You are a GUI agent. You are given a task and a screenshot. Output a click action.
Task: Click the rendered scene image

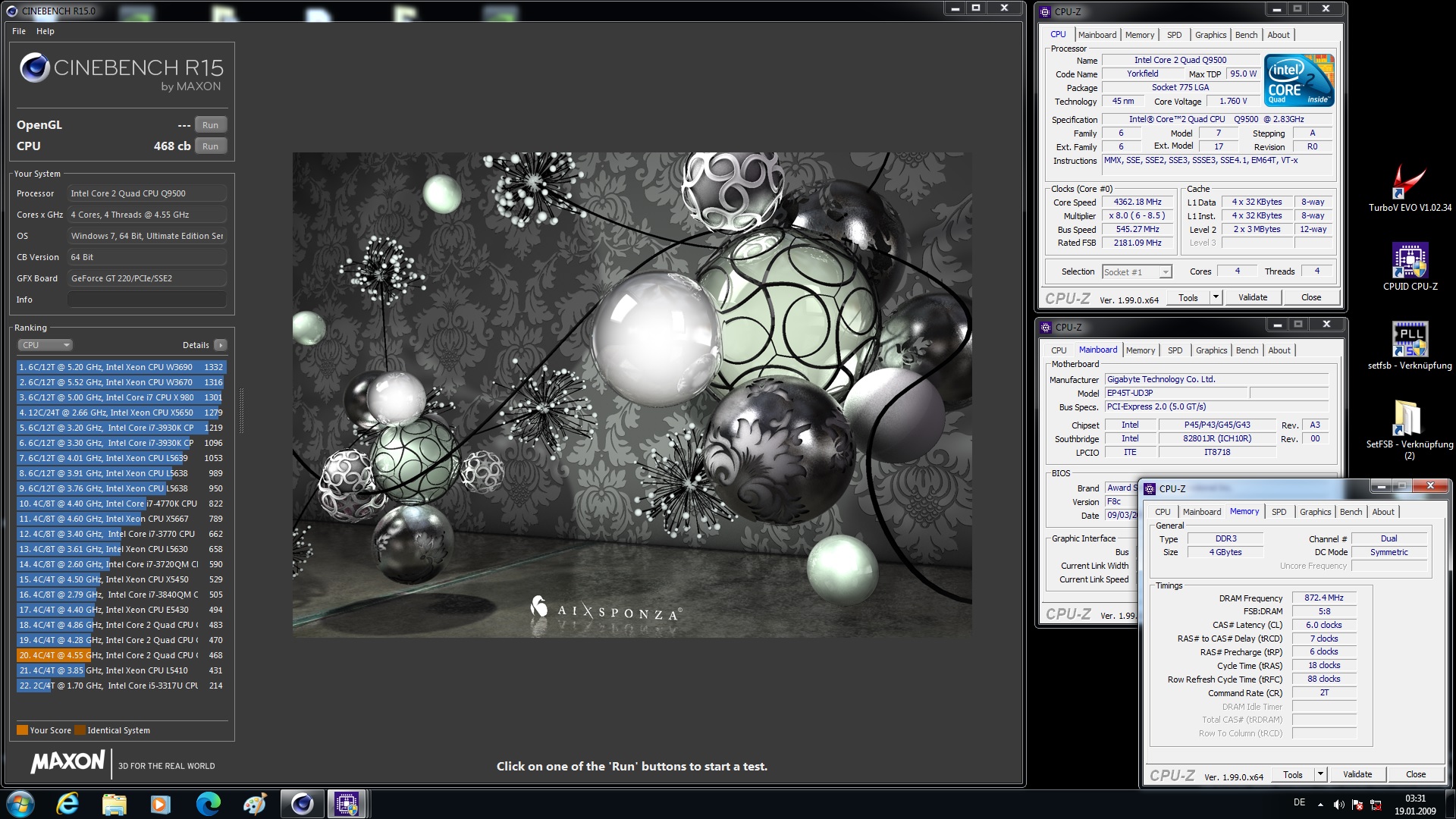point(632,394)
